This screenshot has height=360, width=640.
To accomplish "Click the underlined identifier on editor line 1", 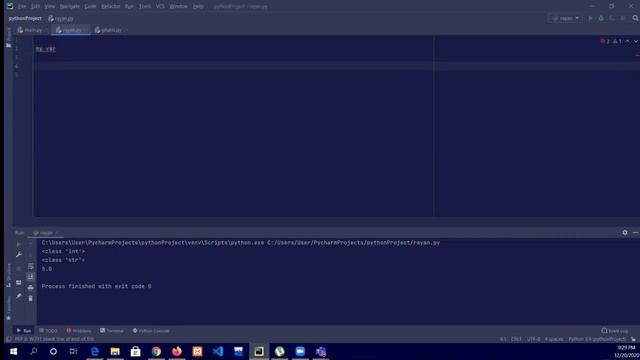I will [x=45, y=49].
